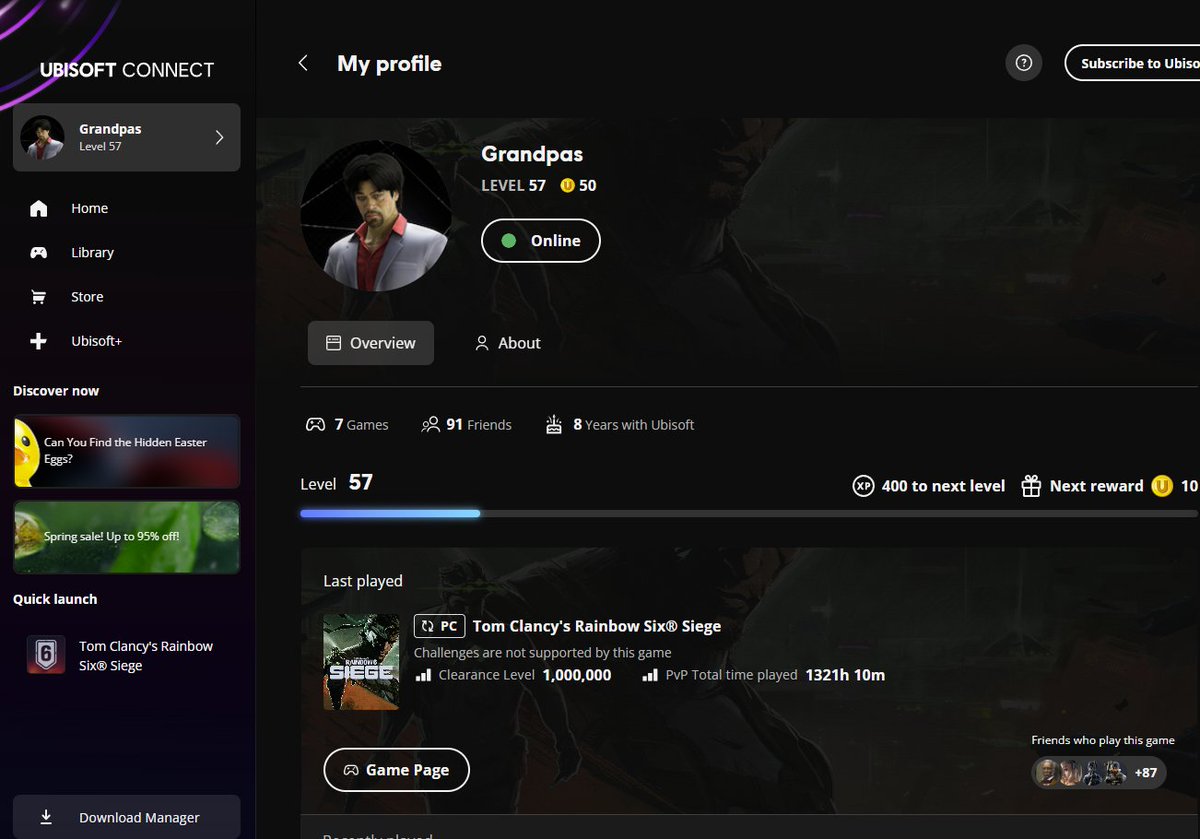Open the Download Manager button
The height and width of the screenshot is (839, 1200).
pyautogui.click(x=127, y=817)
